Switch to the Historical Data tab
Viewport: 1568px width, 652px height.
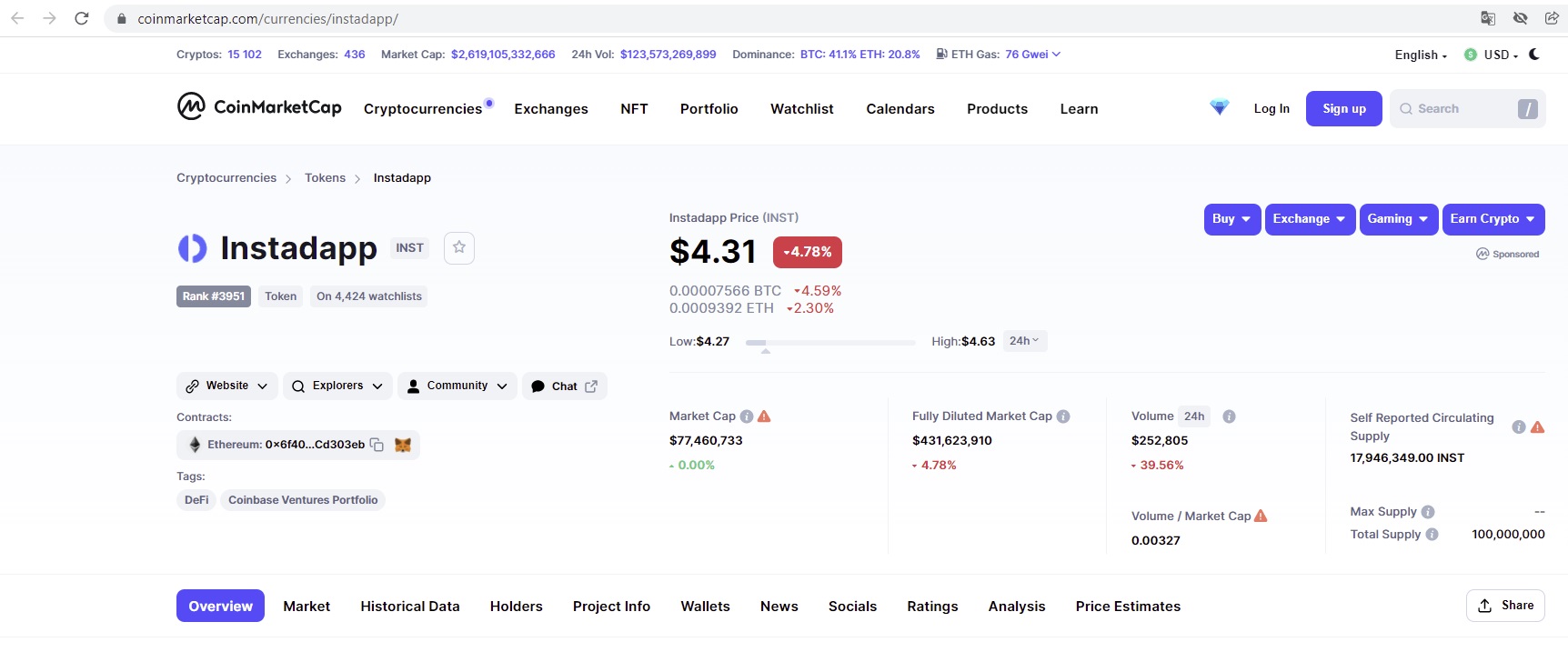point(409,607)
